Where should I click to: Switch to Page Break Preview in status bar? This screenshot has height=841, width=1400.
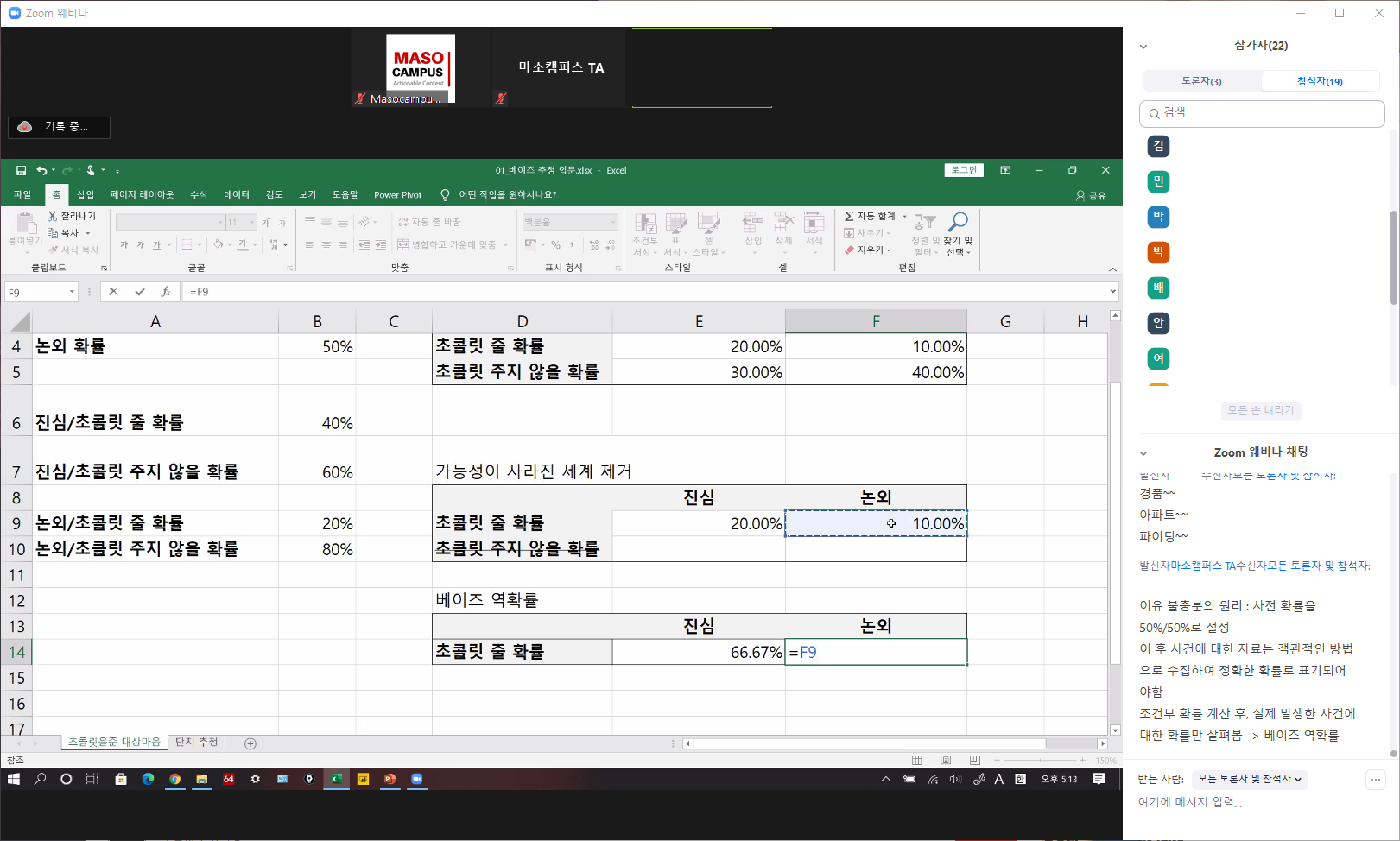(975, 761)
